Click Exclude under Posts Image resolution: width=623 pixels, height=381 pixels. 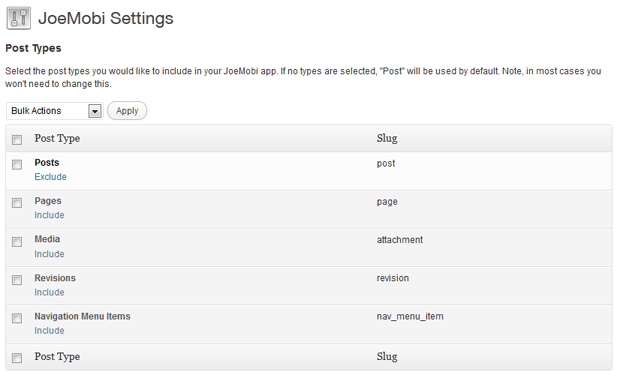[50, 177]
